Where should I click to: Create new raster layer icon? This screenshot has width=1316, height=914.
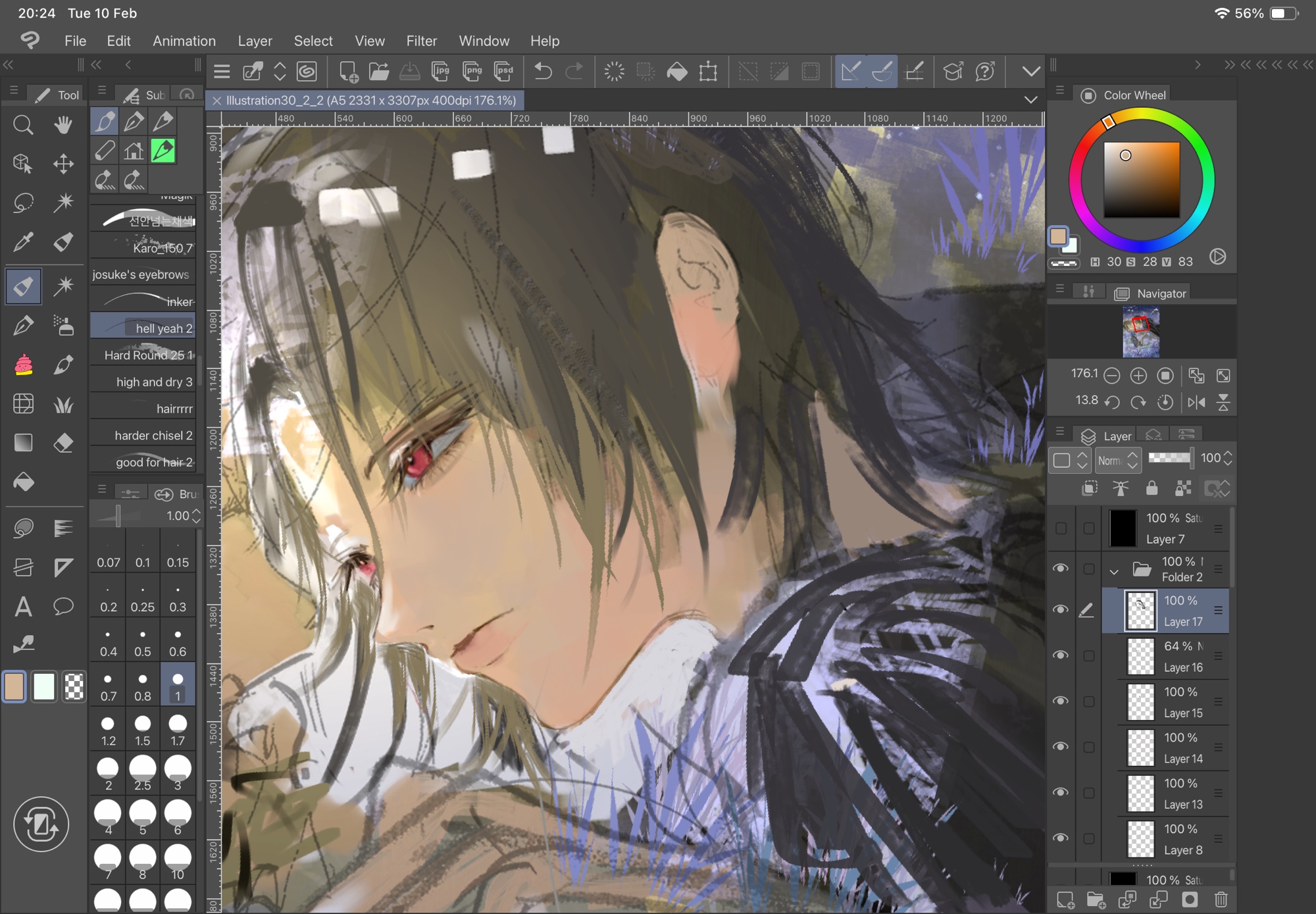tap(1065, 899)
